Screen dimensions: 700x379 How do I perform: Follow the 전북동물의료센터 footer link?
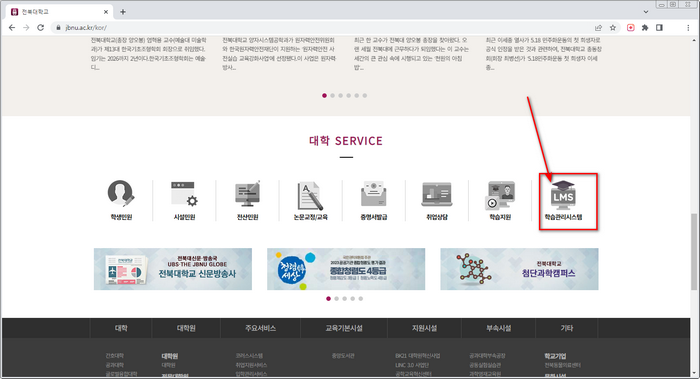(x=562, y=365)
